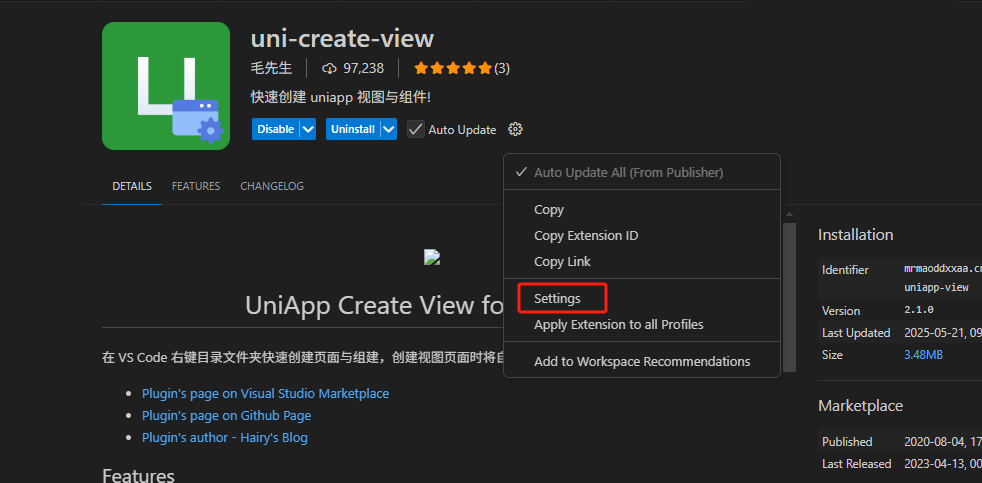Open Settings from the context menu
This screenshot has width=982, height=483.
pyautogui.click(x=642, y=299)
